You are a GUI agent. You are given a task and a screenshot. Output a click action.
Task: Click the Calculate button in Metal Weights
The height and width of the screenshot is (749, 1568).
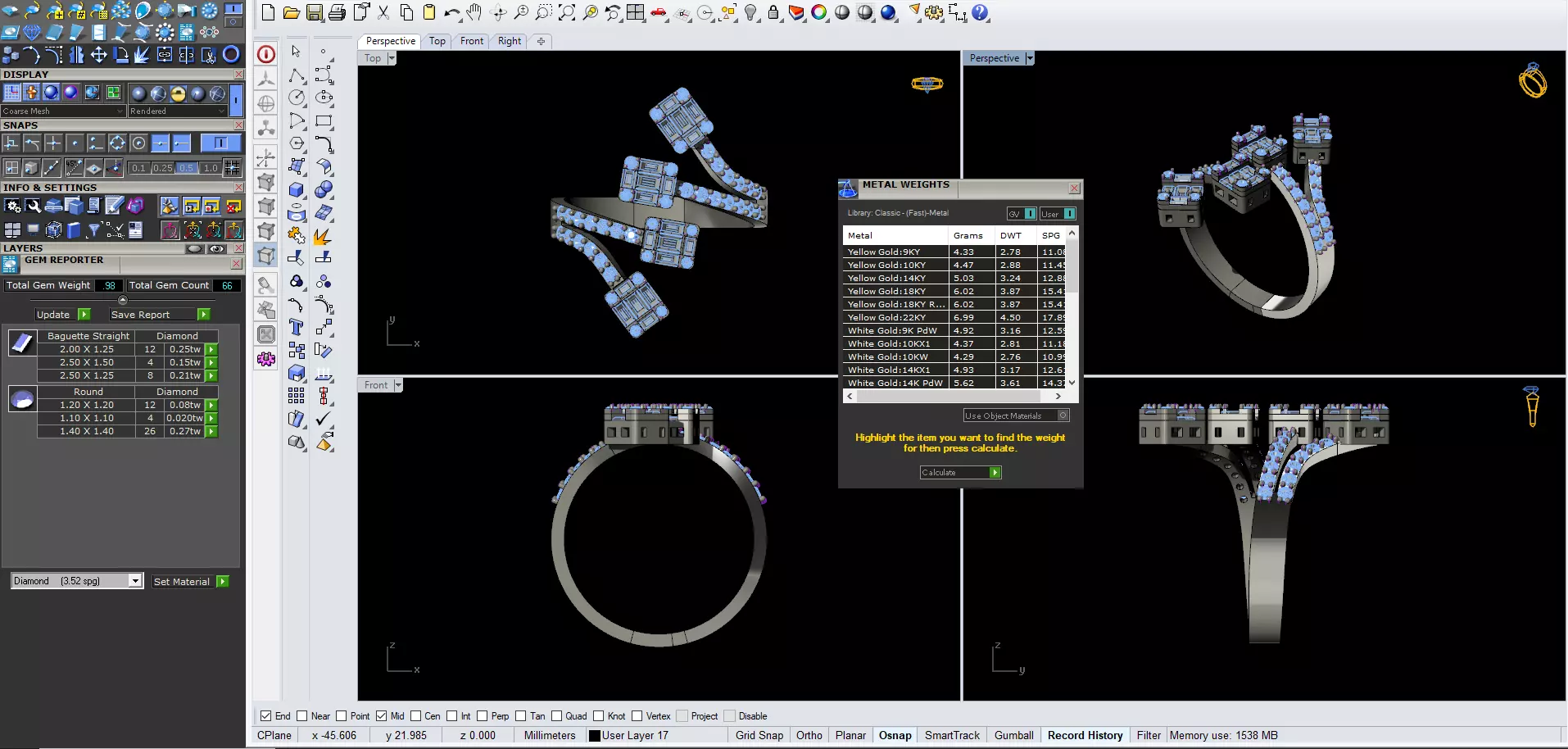(960, 473)
